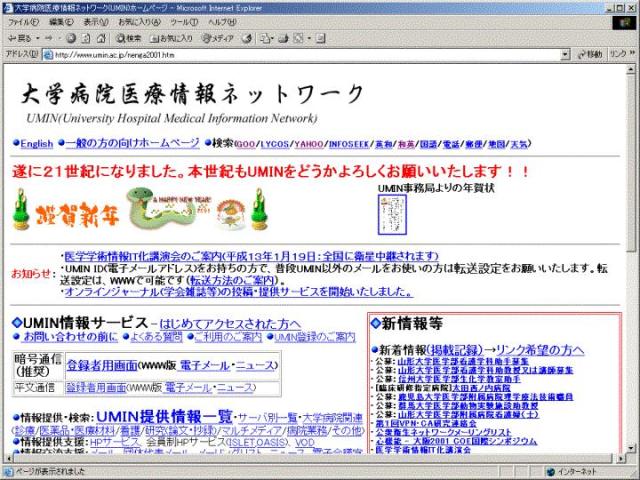Click the page's vertical scrollbar down arrow
The width and height of the screenshot is (640, 480).
tap(631, 456)
